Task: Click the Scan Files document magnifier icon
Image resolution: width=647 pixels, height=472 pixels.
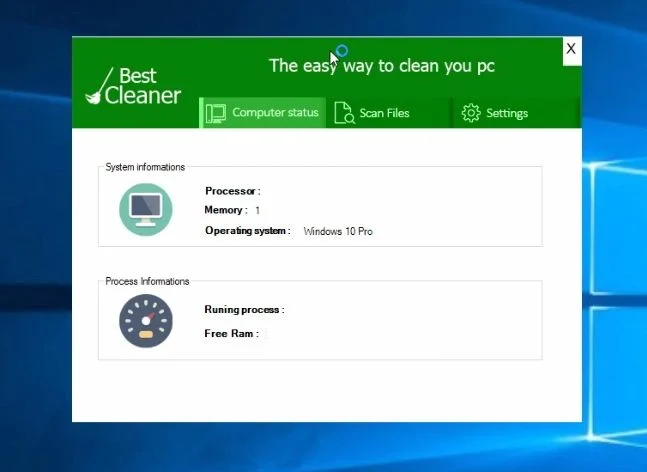Action: pos(345,113)
